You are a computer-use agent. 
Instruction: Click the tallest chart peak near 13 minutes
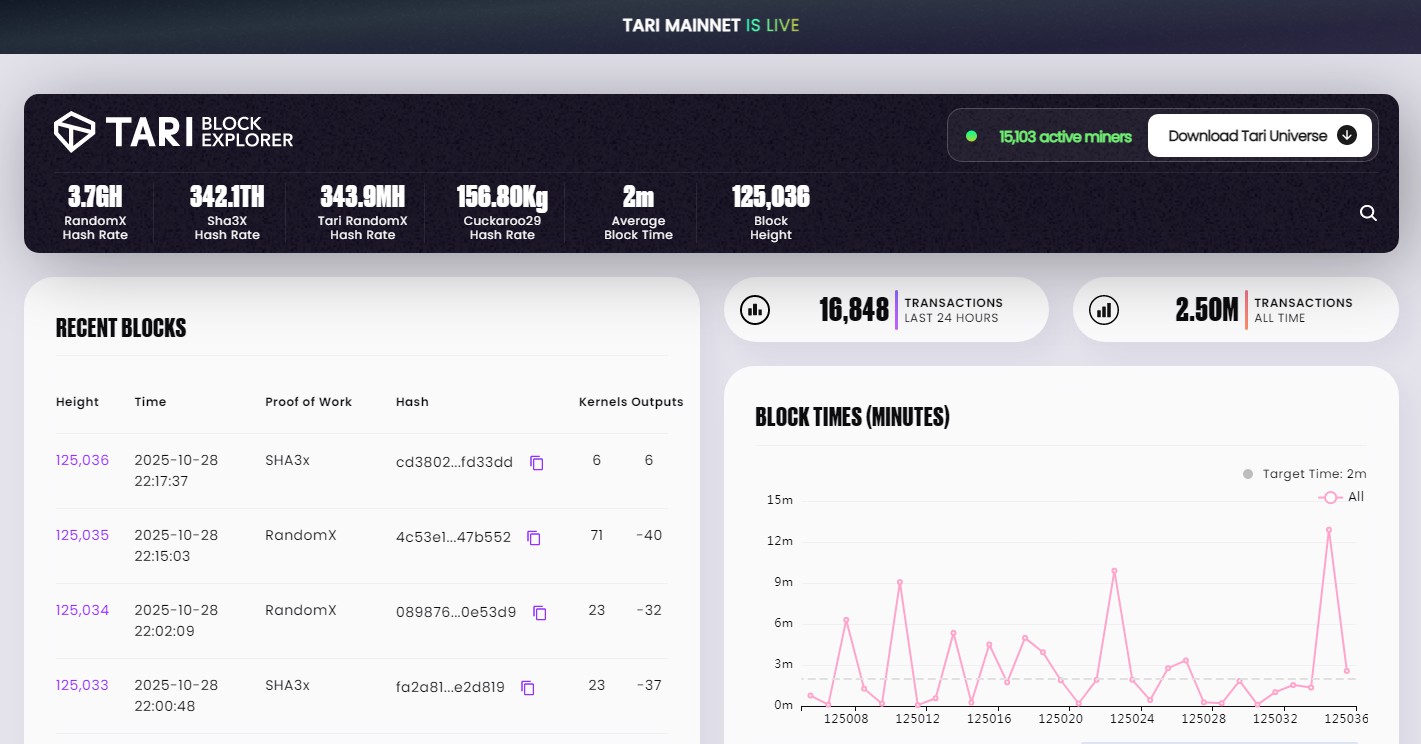coord(1329,529)
